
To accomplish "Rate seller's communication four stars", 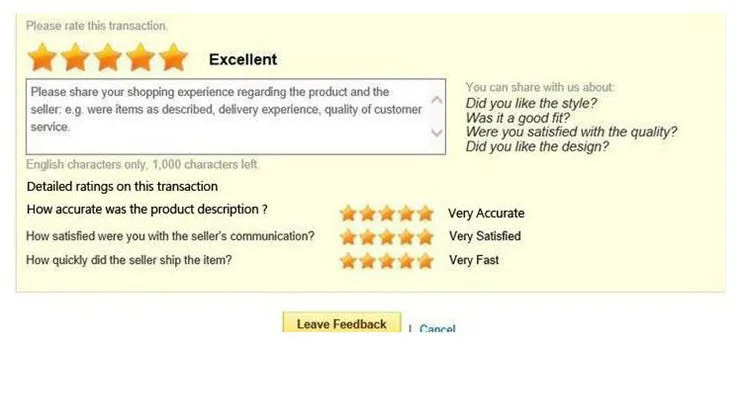I will click(x=406, y=236).
